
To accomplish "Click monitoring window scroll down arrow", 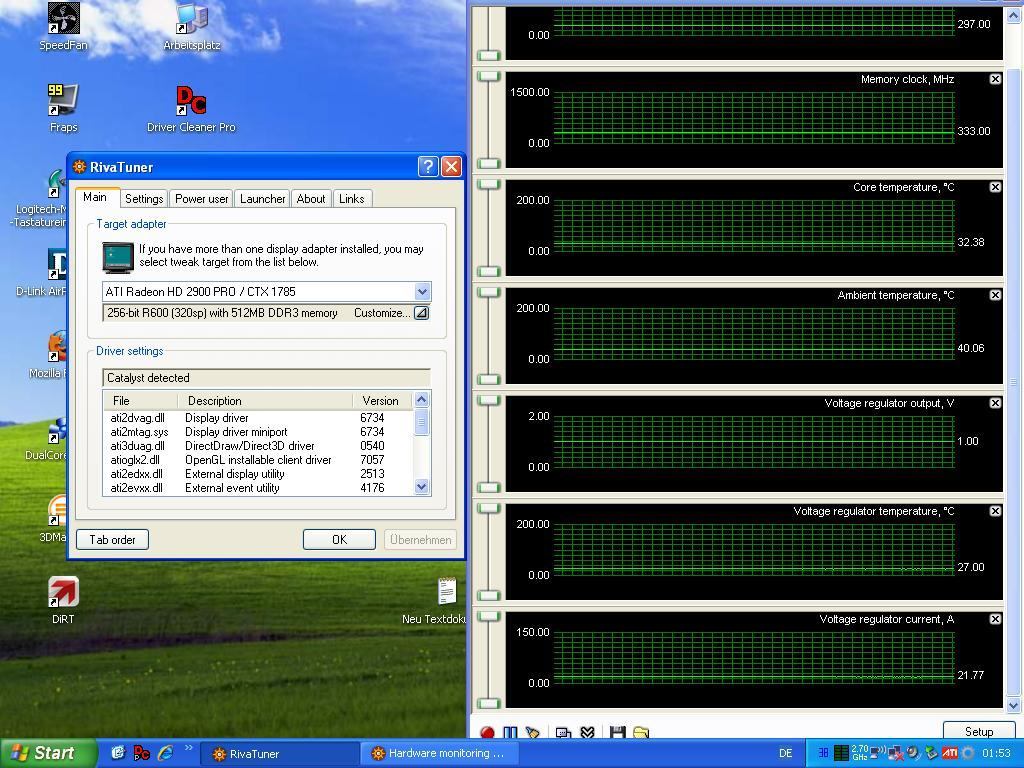I will click(x=1014, y=705).
